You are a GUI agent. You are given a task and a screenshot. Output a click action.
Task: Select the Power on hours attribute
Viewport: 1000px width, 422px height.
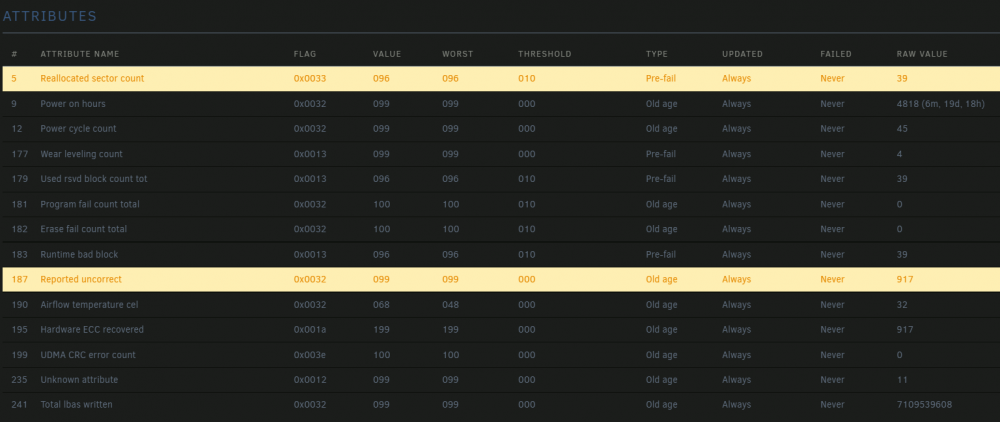pos(73,103)
